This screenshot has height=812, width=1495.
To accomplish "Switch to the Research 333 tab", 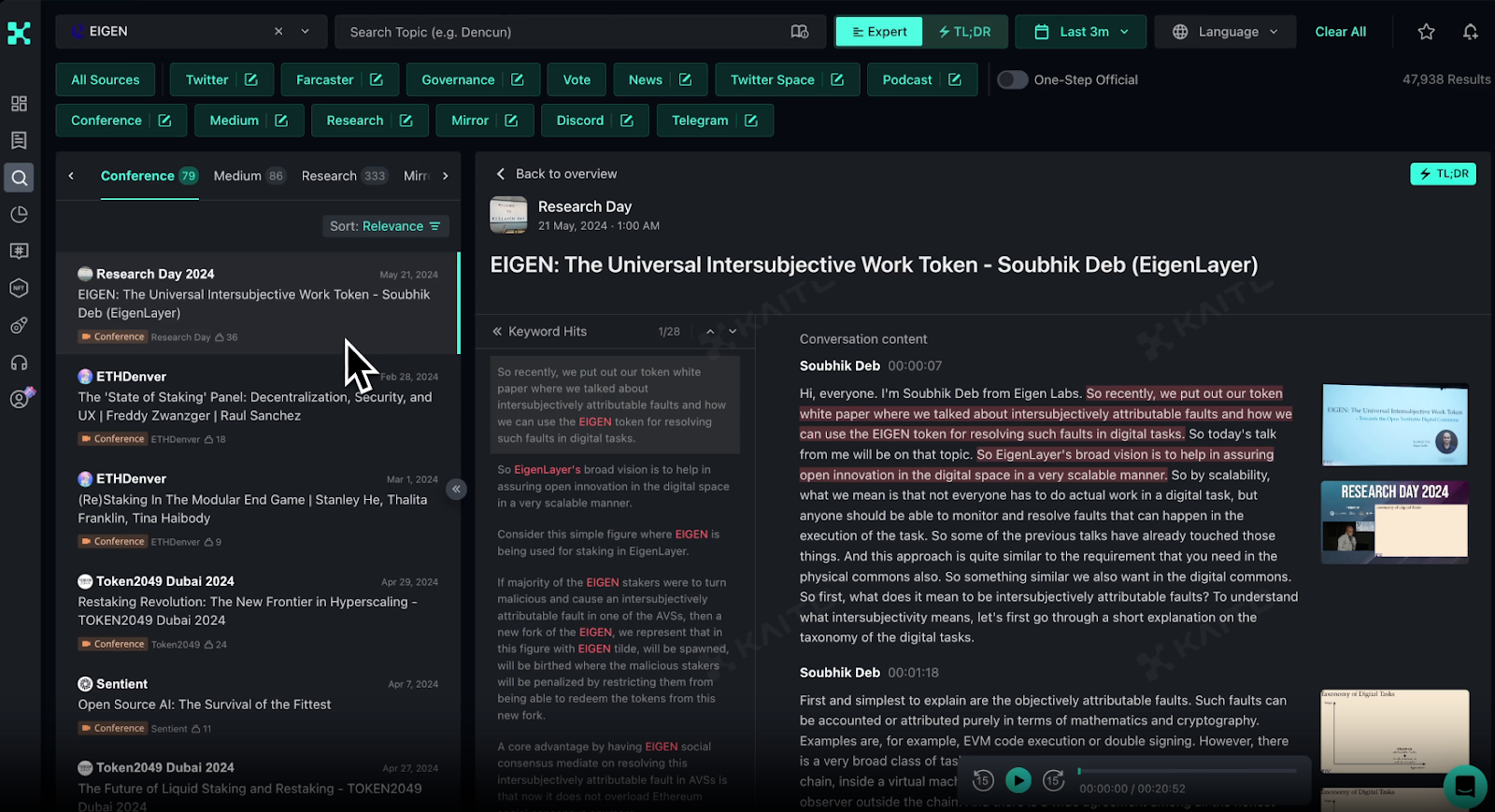I will click(344, 176).
